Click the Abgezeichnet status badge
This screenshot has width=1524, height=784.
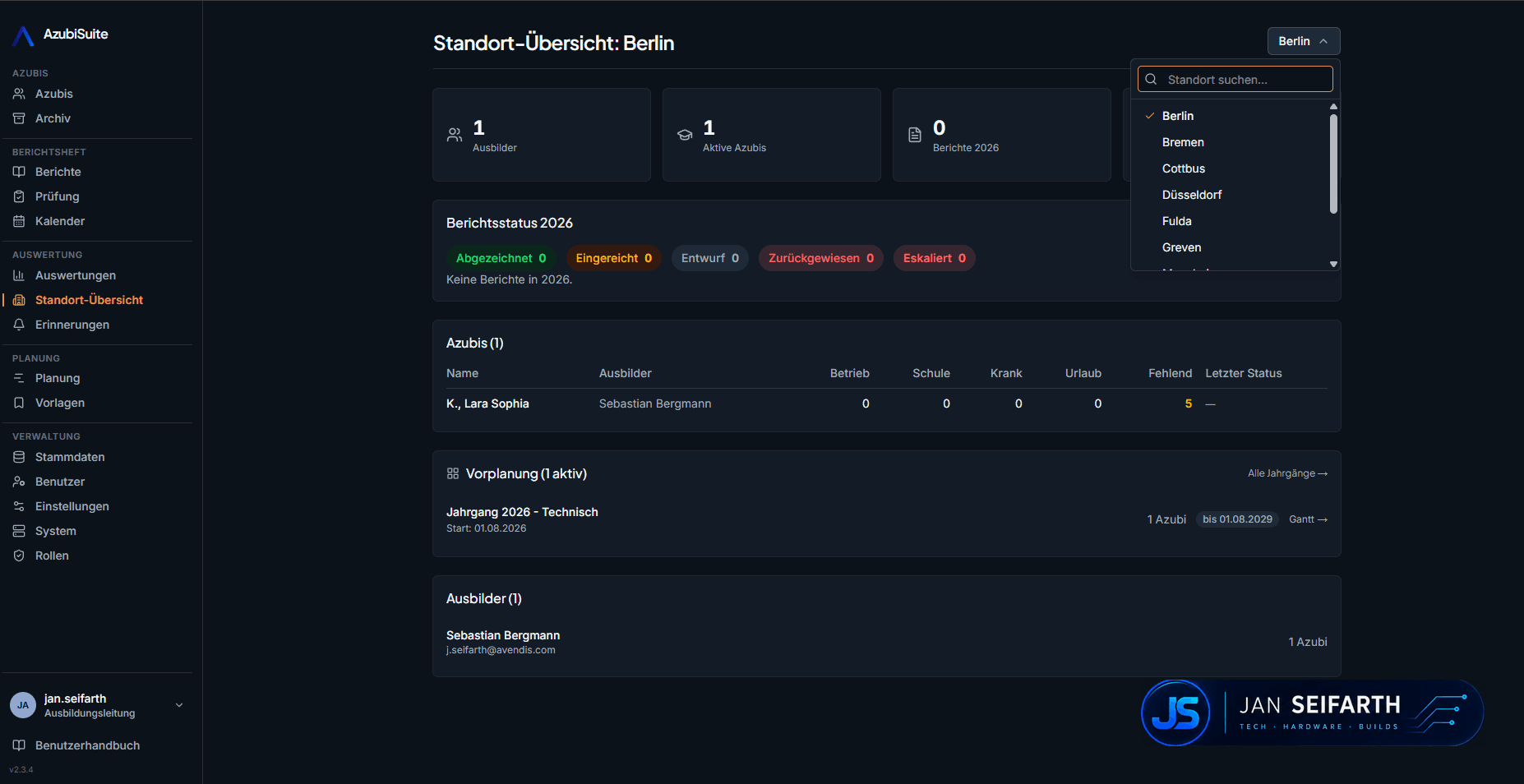pyautogui.click(x=501, y=258)
